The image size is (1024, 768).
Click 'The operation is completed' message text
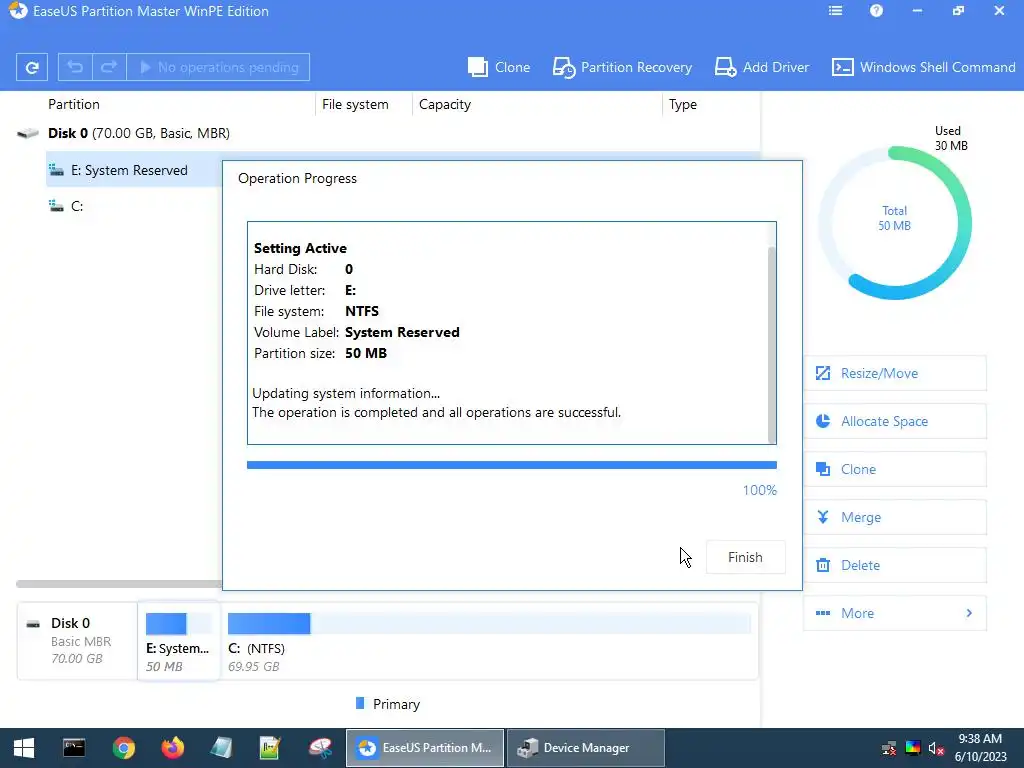[437, 413]
